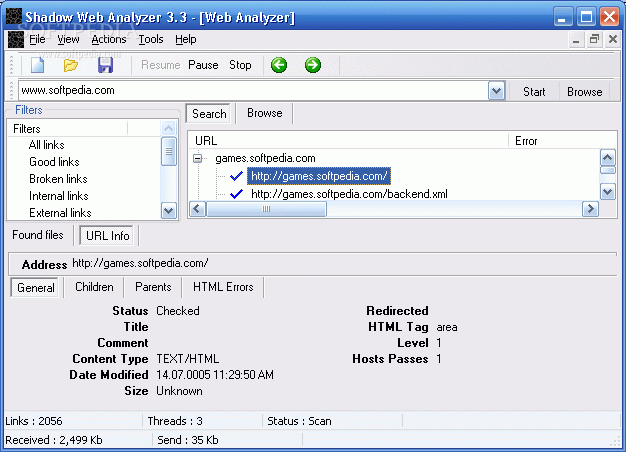Open the Tools menu
This screenshot has width=626, height=452.
tap(151, 40)
